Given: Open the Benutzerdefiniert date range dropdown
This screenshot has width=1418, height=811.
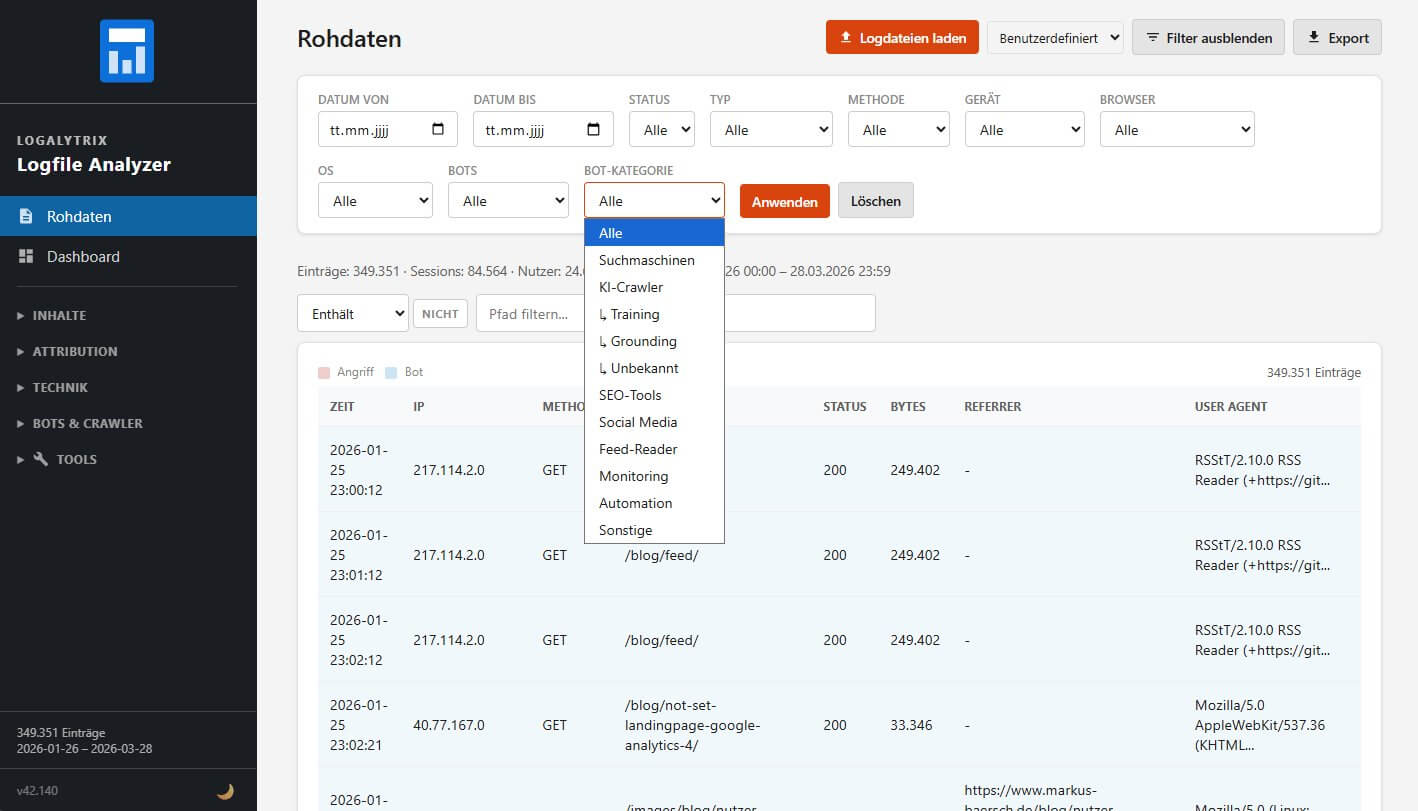Looking at the screenshot, I should tap(1054, 36).
